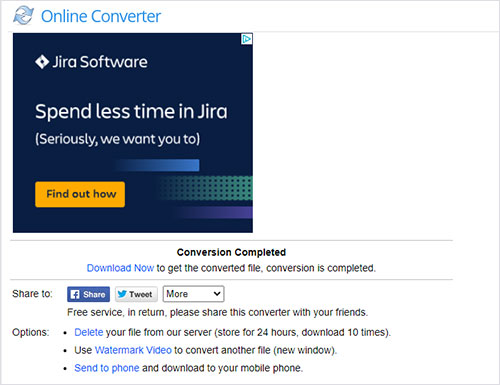The width and height of the screenshot is (500, 385).
Task: Share to Facebook with the Share button
Action: pyautogui.click(x=88, y=294)
